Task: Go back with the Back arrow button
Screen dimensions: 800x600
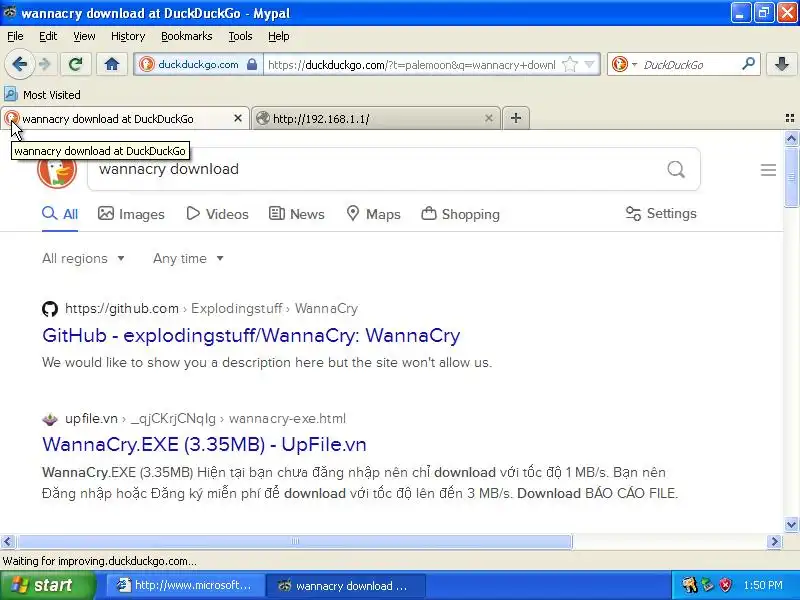Action: (19, 64)
